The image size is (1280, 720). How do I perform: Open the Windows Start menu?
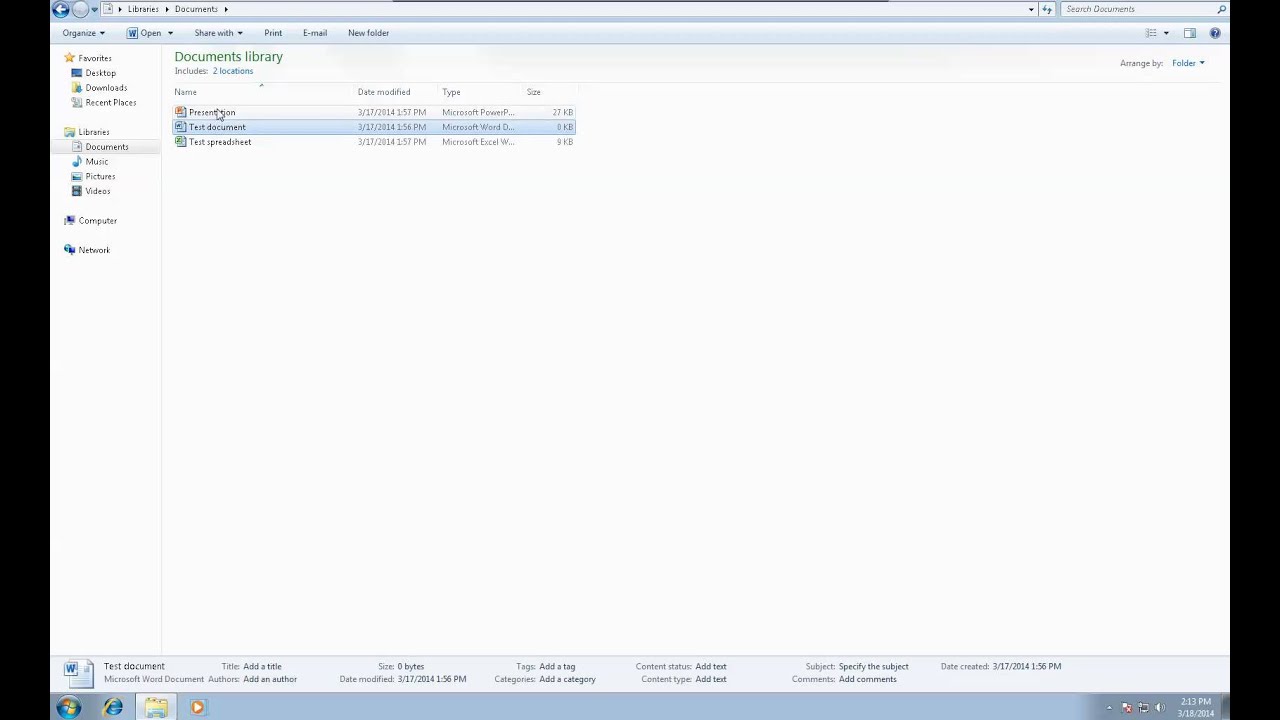(68, 708)
